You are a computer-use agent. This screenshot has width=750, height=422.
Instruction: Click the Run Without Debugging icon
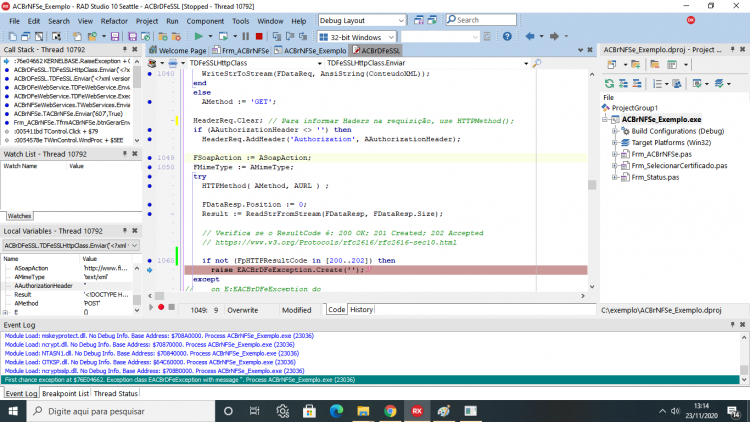[x=223, y=36]
